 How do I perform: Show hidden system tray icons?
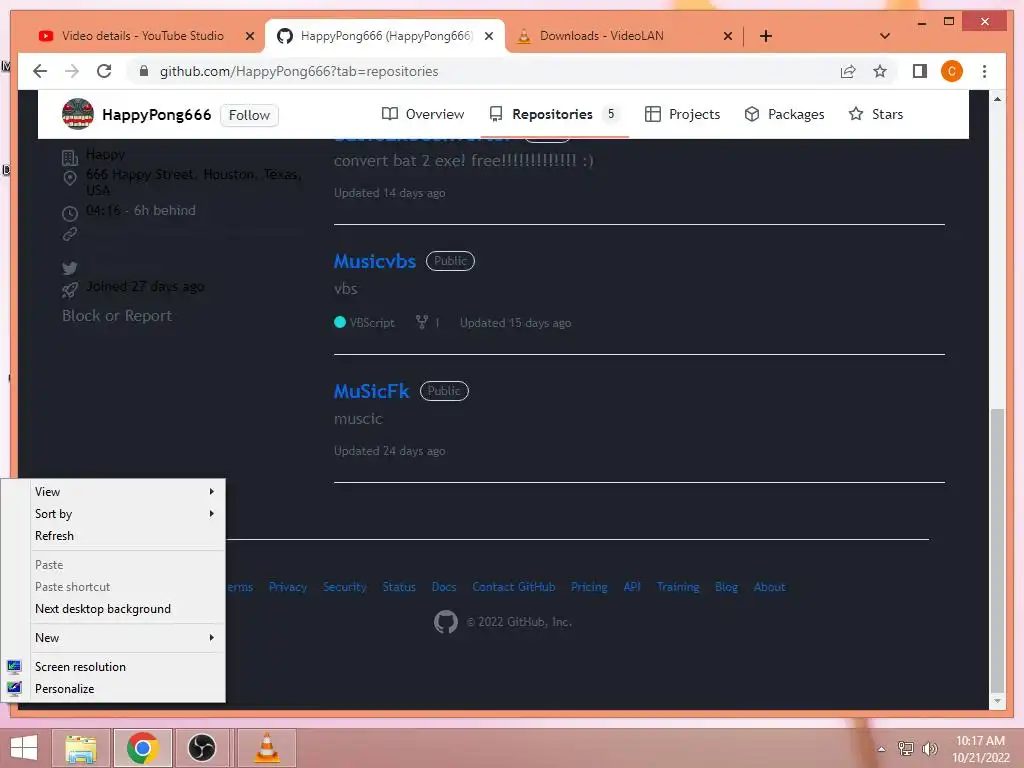pos(881,749)
